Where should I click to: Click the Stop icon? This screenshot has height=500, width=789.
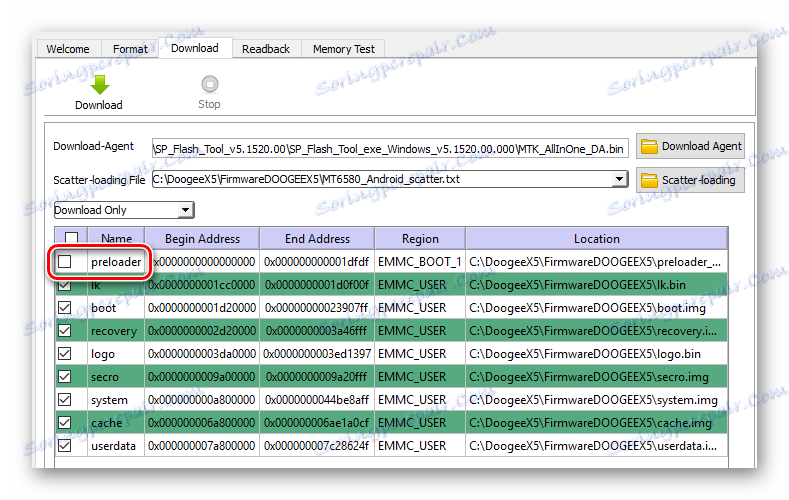click(x=209, y=84)
